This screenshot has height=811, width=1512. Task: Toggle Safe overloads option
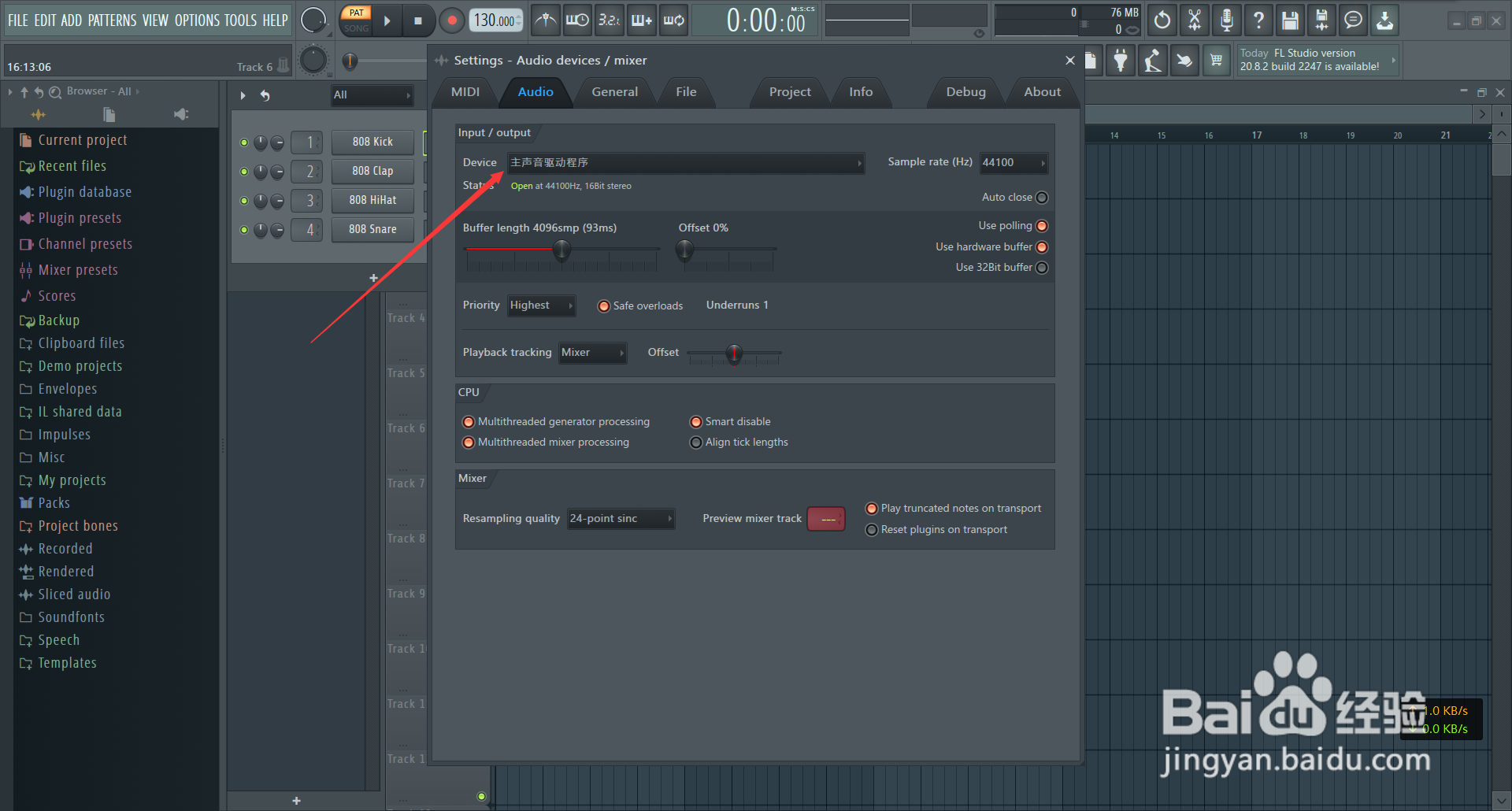pos(604,306)
